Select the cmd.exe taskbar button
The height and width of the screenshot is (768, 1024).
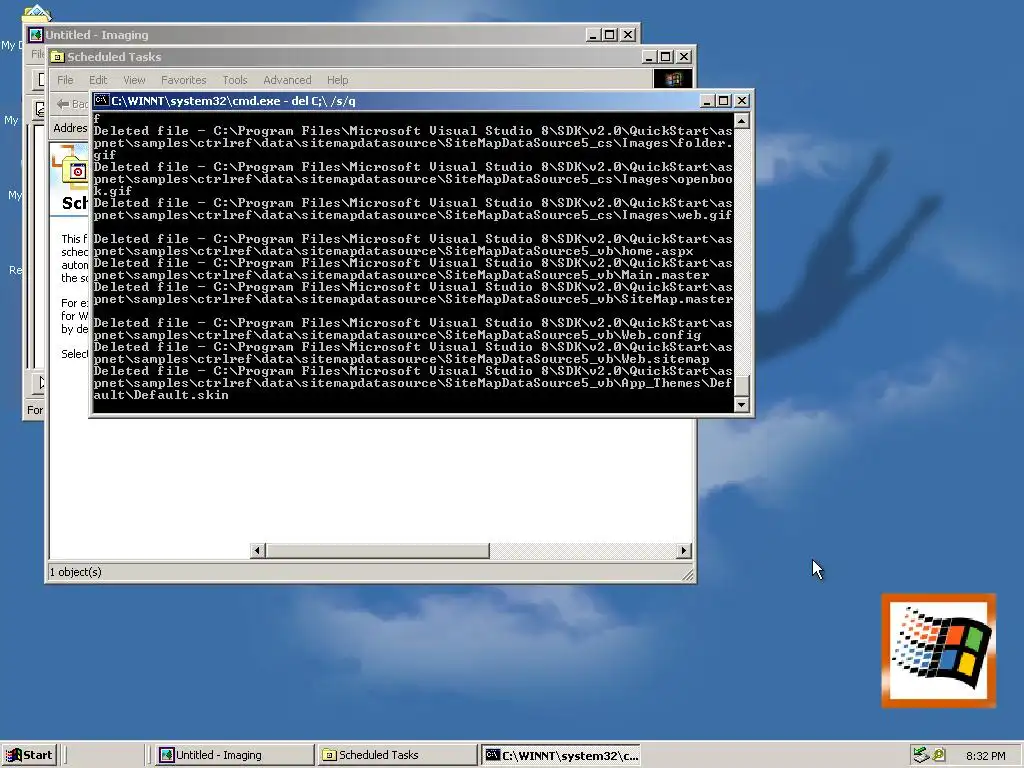(560, 755)
